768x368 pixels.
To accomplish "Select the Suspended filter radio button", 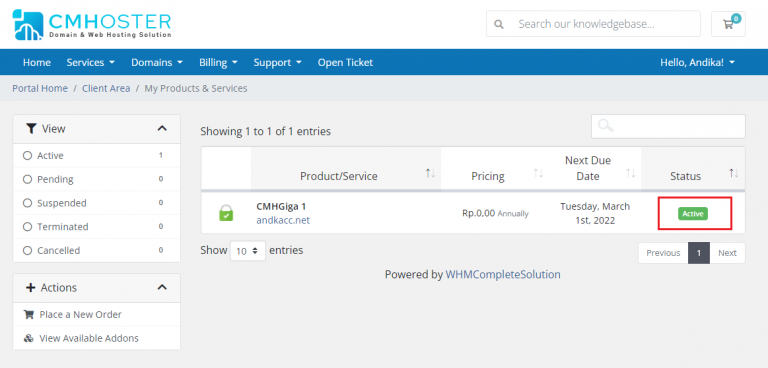I will [x=27, y=203].
